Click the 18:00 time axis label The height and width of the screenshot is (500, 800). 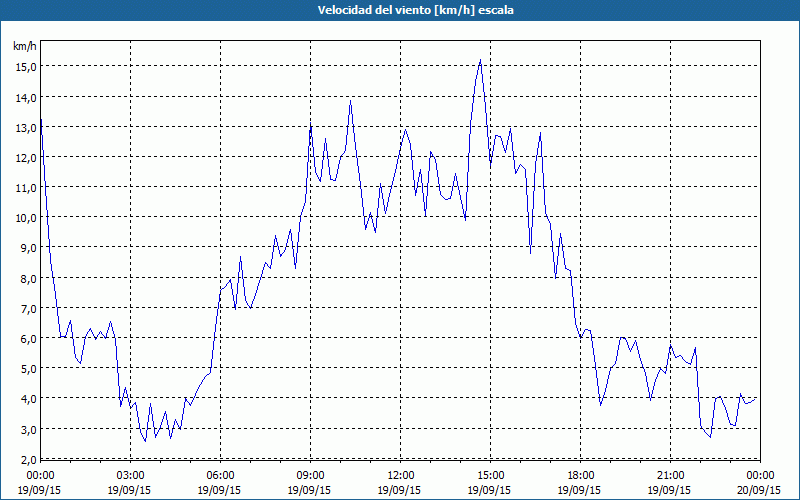pos(580,476)
